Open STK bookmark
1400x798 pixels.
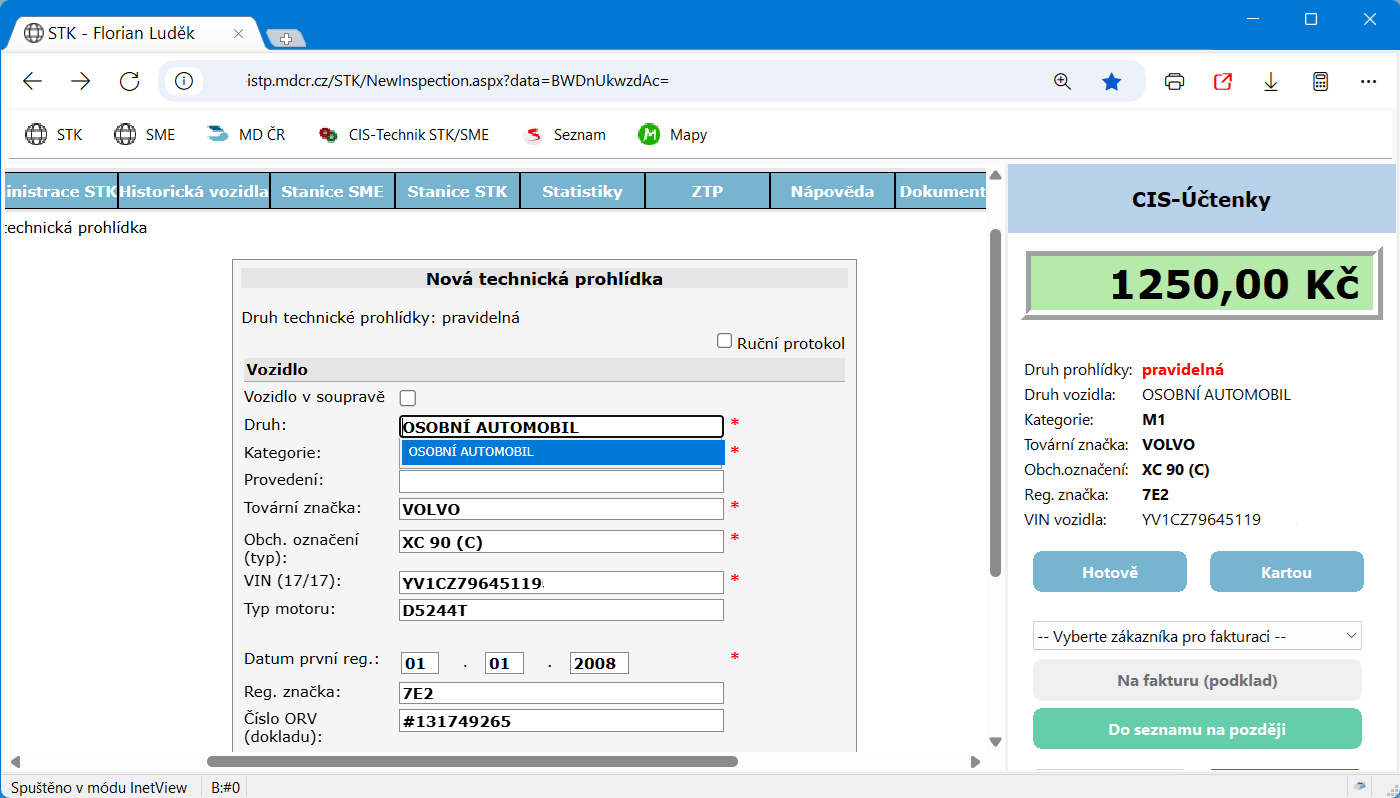[x=54, y=134]
